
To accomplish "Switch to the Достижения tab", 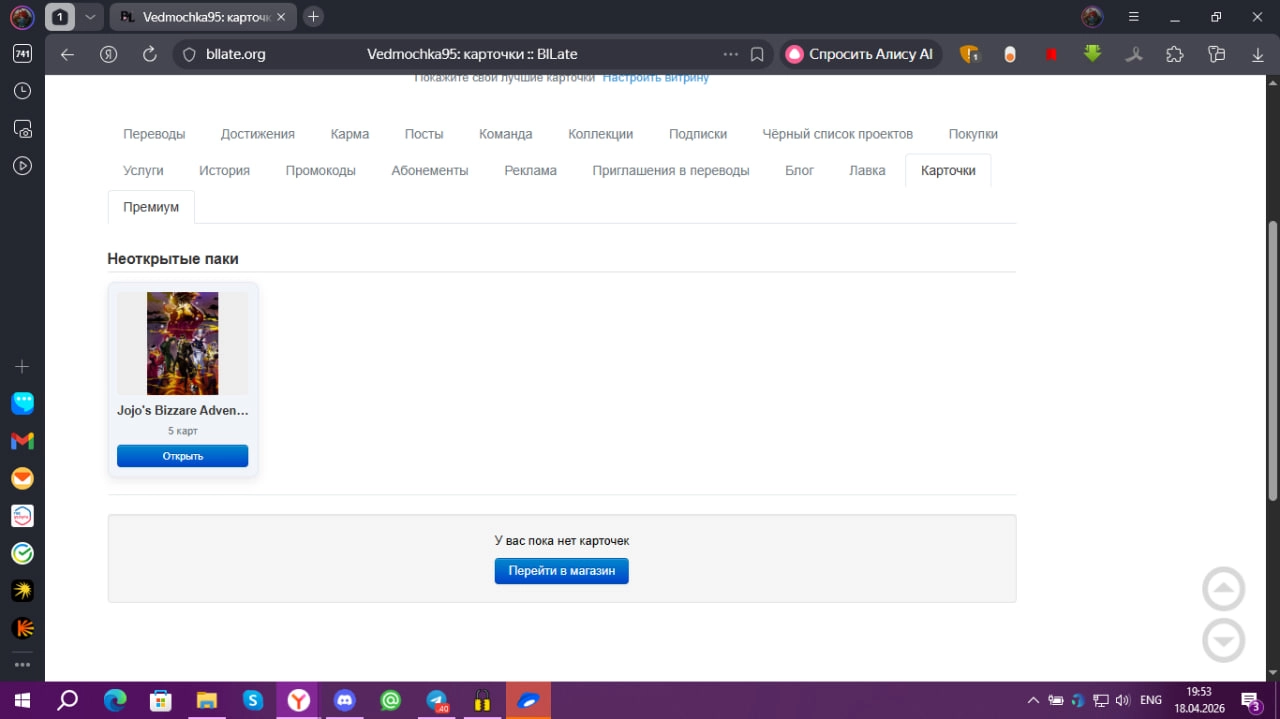I will 258,134.
